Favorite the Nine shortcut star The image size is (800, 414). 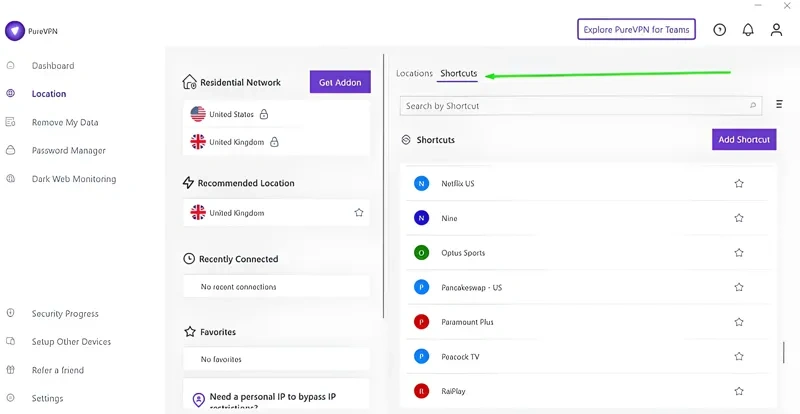[x=739, y=218]
